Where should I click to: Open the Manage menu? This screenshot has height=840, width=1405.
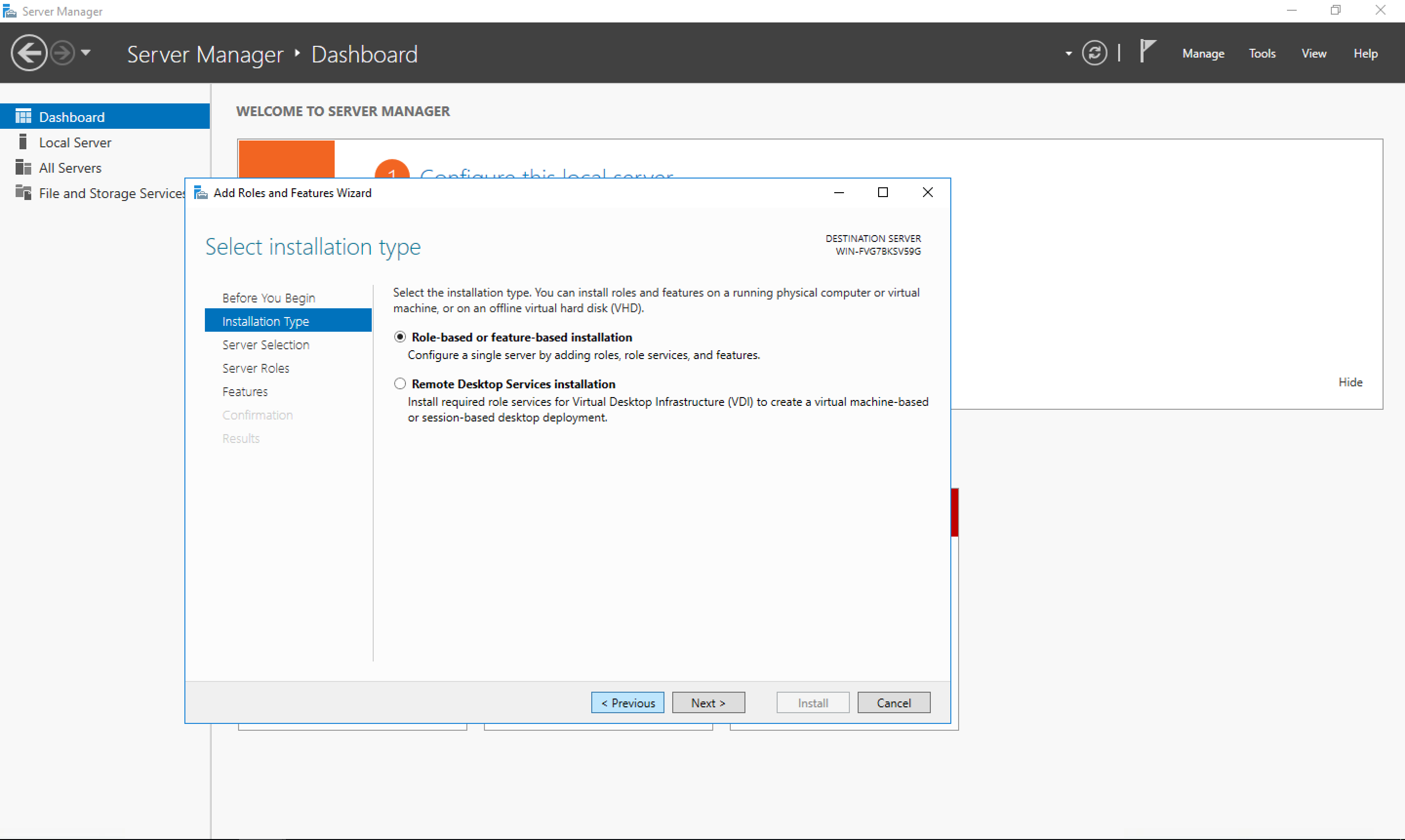tap(1203, 53)
